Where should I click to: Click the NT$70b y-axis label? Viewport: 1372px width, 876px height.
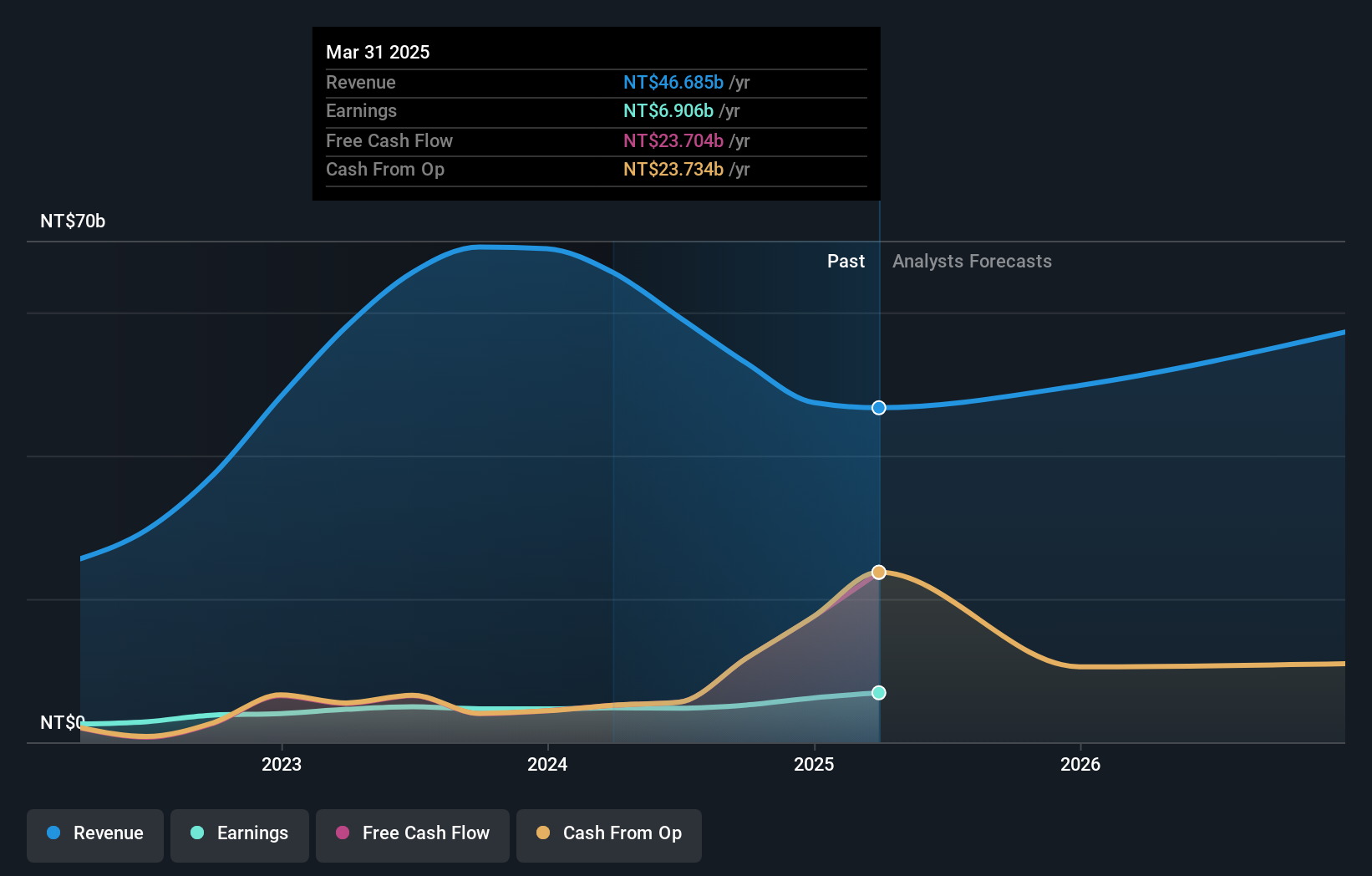click(x=73, y=222)
